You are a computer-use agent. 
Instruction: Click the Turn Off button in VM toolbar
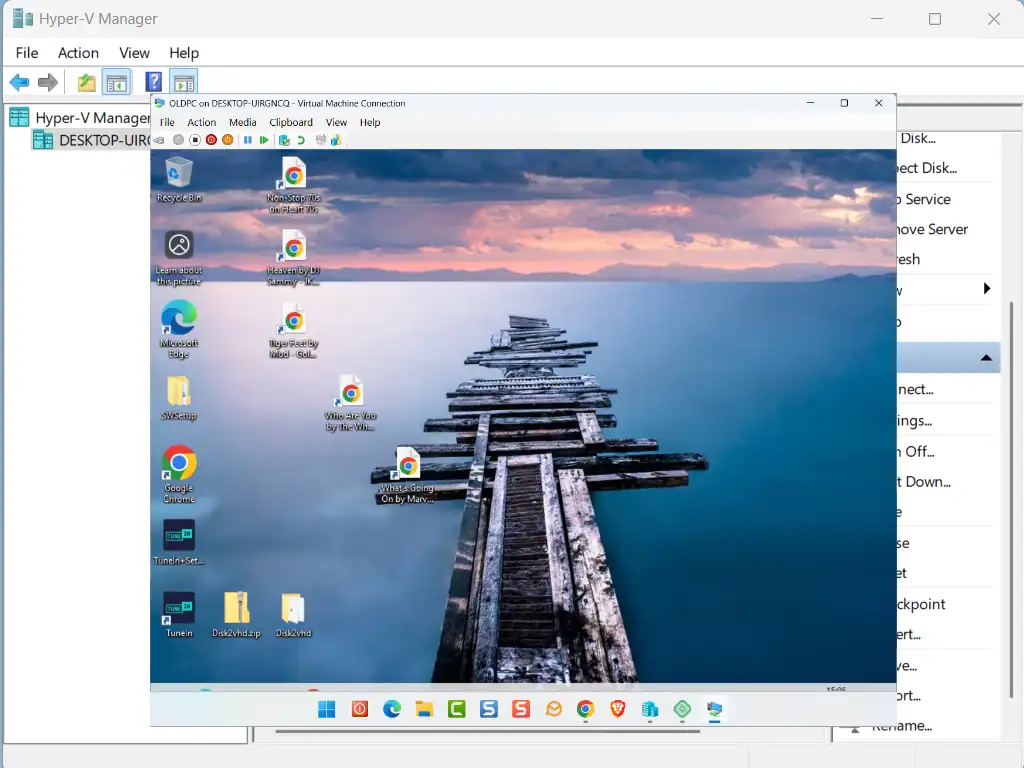click(195, 140)
